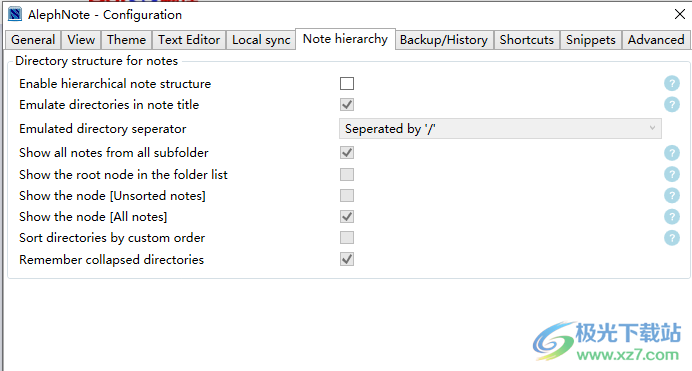
Task: Switch to the View tab
Action: click(x=81, y=40)
